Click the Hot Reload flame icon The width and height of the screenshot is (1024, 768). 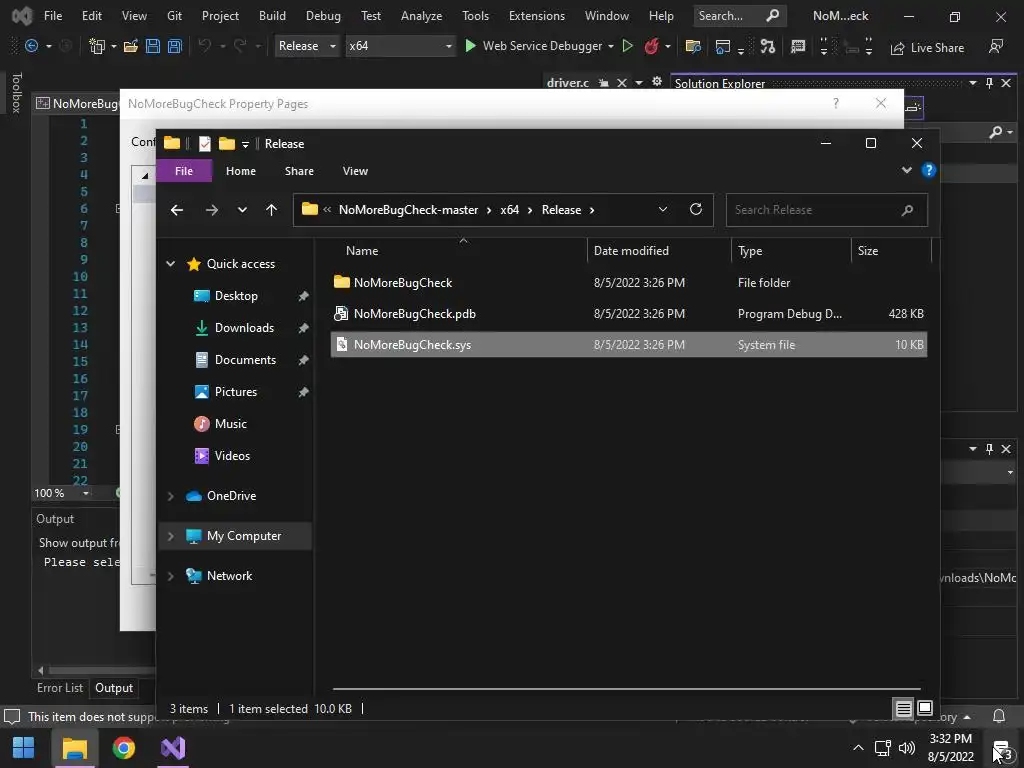point(651,46)
